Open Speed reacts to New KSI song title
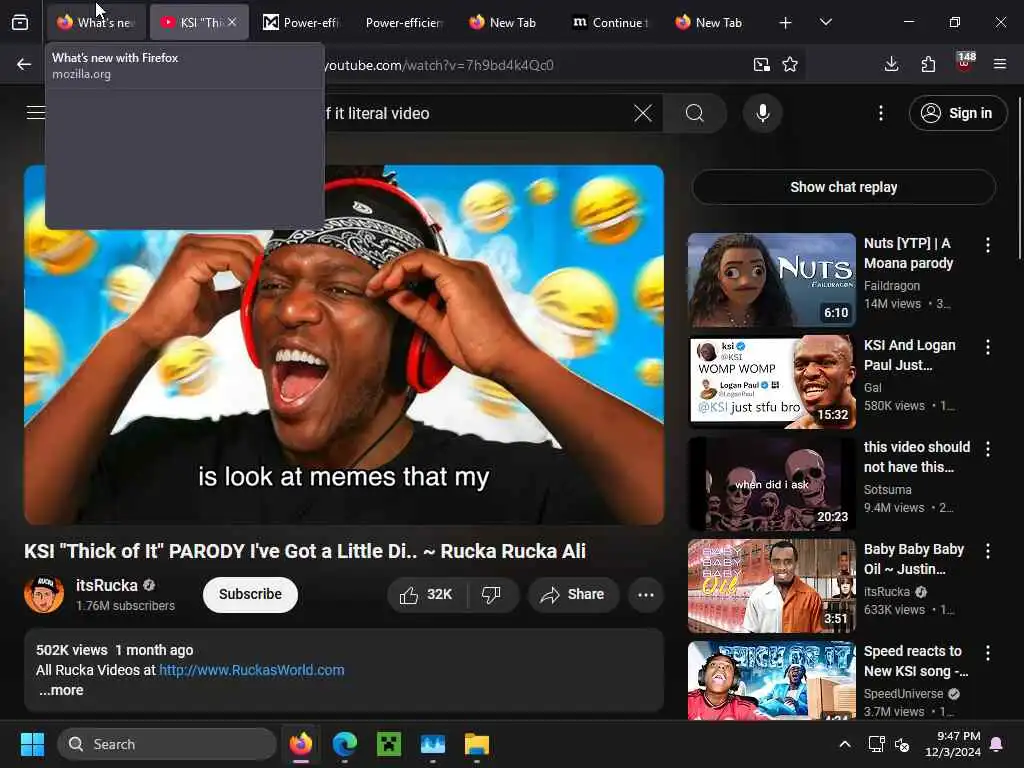 [916, 661]
